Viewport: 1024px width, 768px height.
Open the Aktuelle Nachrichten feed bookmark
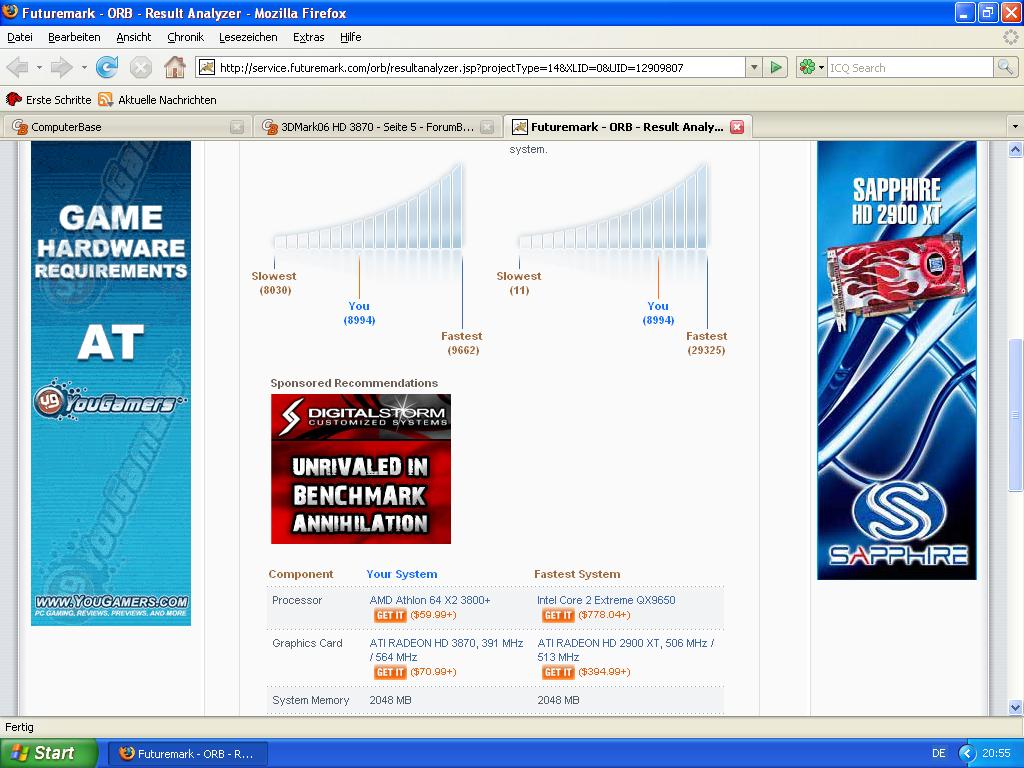pyautogui.click(x=157, y=100)
